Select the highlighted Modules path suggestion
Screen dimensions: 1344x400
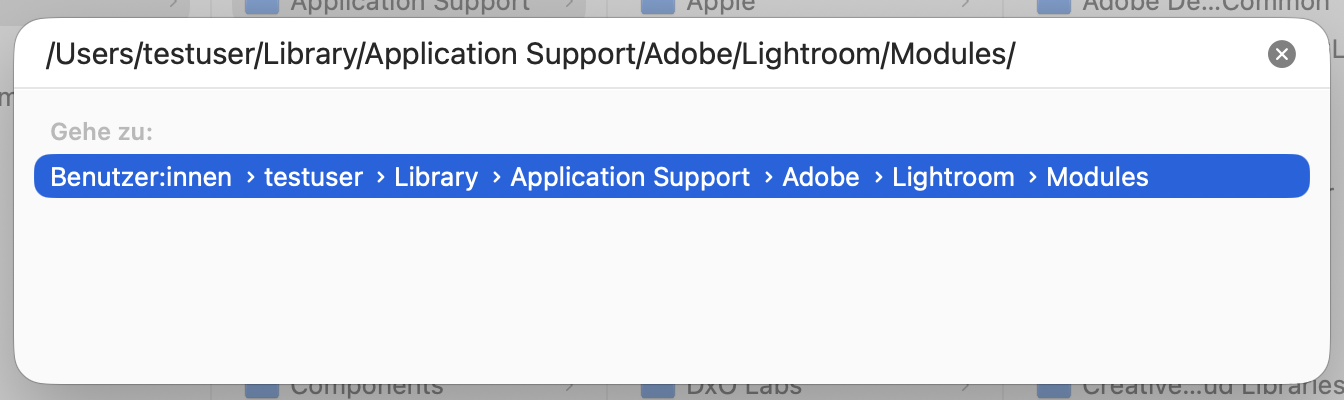pos(671,177)
